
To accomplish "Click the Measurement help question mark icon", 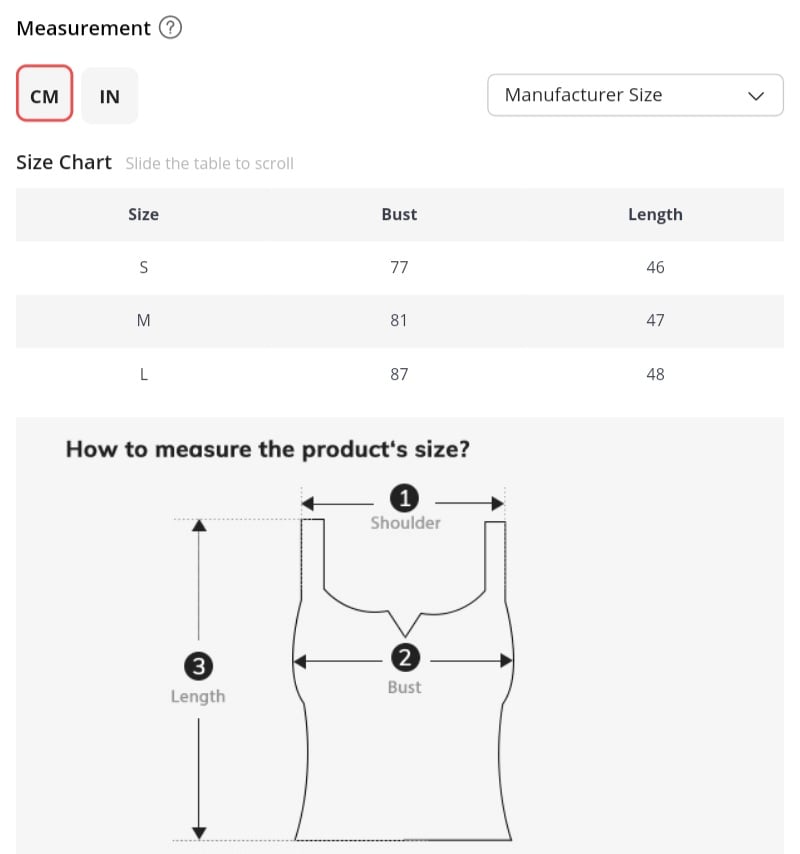I will pos(171,28).
